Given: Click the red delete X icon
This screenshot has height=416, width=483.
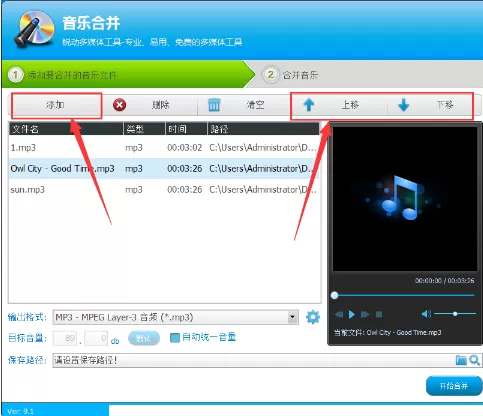Looking at the screenshot, I should tap(119, 105).
